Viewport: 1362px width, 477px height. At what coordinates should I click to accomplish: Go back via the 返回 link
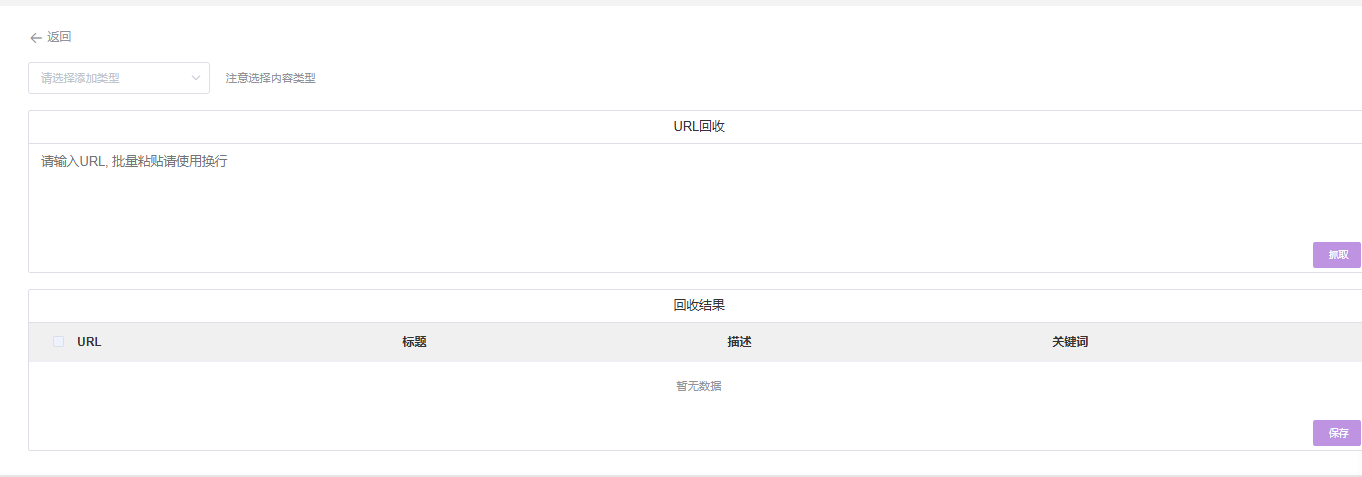pyautogui.click(x=59, y=37)
